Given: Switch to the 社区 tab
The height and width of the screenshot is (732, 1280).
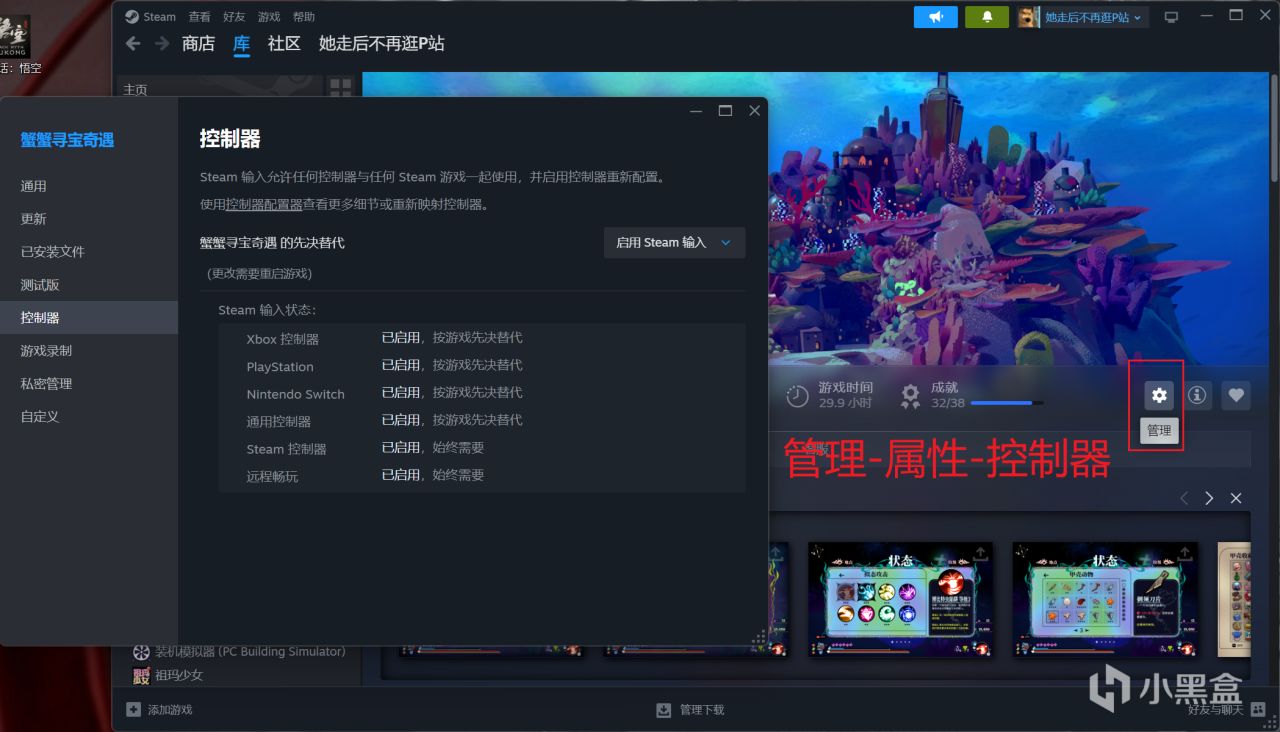Looking at the screenshot, I should [x=284, y=44].
